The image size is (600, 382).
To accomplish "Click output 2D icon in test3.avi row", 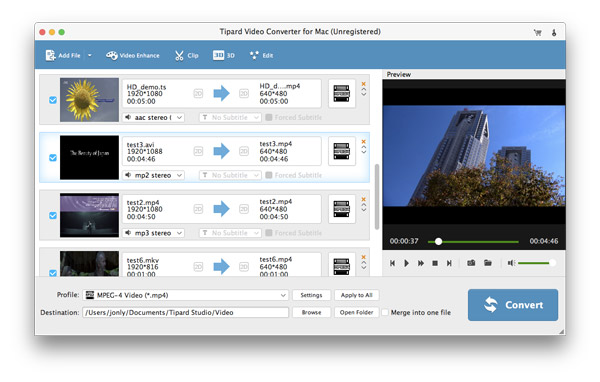I will (244, 151).
